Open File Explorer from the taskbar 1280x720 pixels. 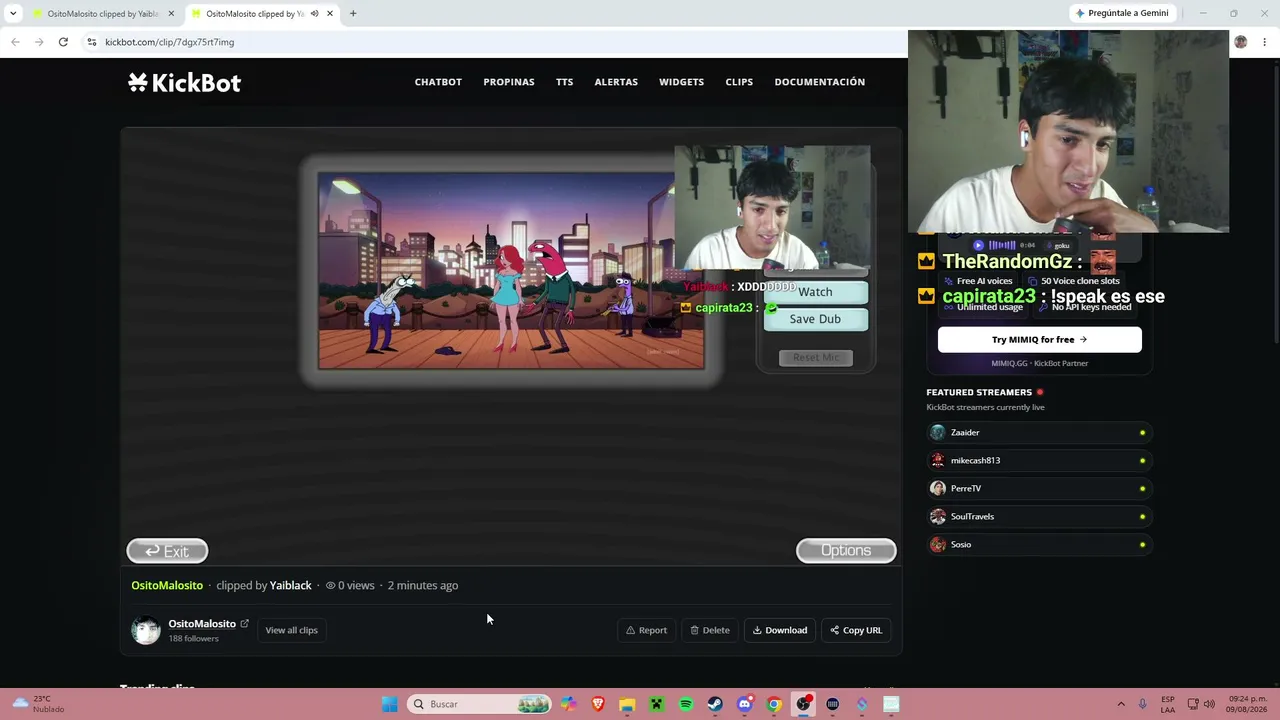[x=627, y=704]
